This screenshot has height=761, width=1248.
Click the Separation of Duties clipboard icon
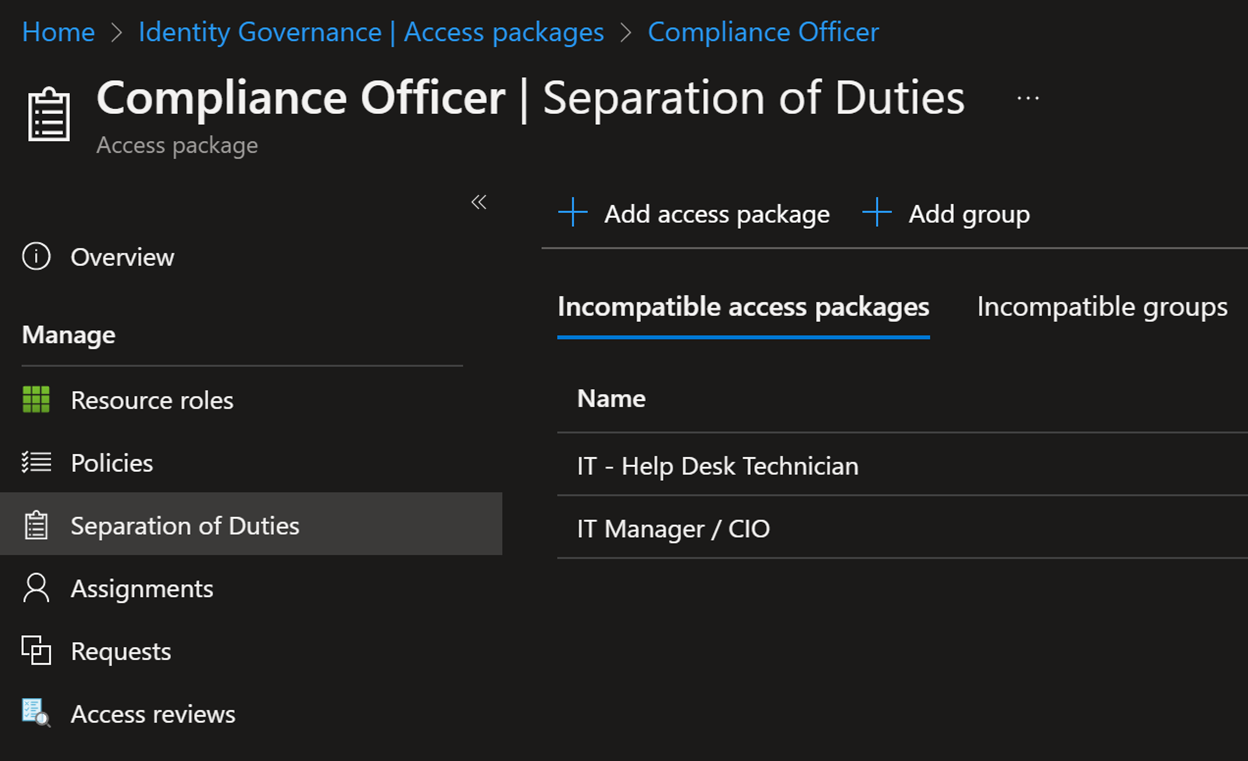click(x=37, y=523)
